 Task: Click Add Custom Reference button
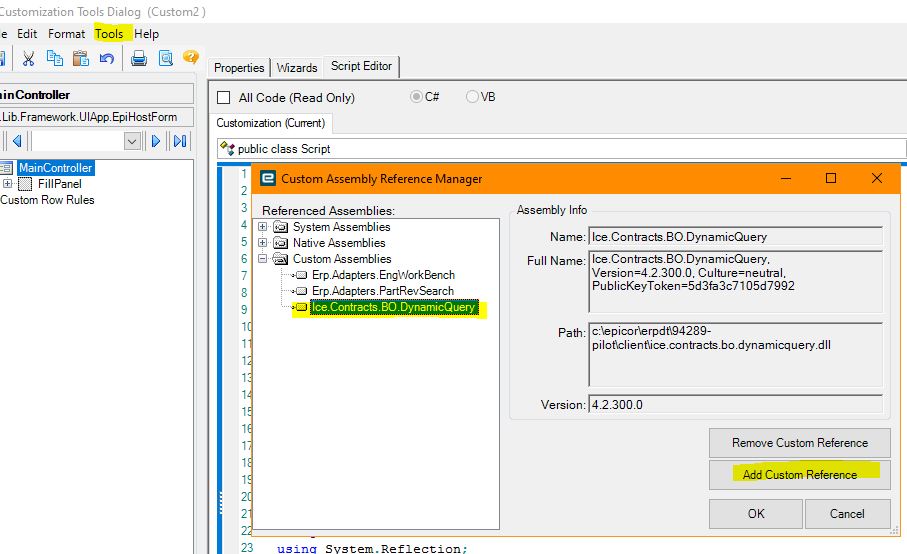click(799, 475)
